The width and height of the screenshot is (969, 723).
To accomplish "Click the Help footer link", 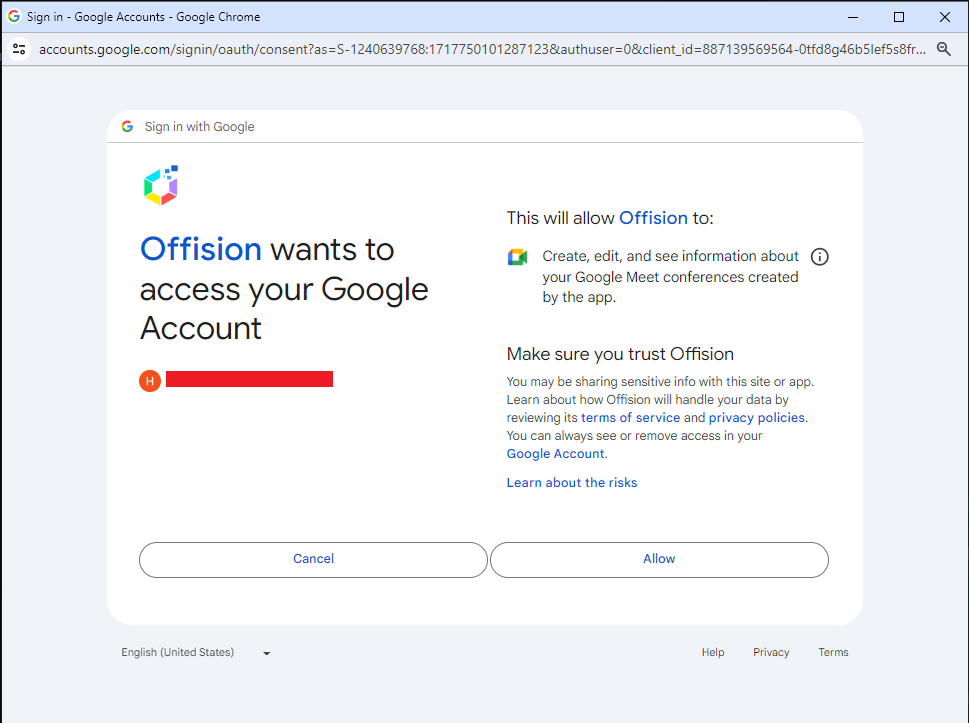I will (713, 653).
